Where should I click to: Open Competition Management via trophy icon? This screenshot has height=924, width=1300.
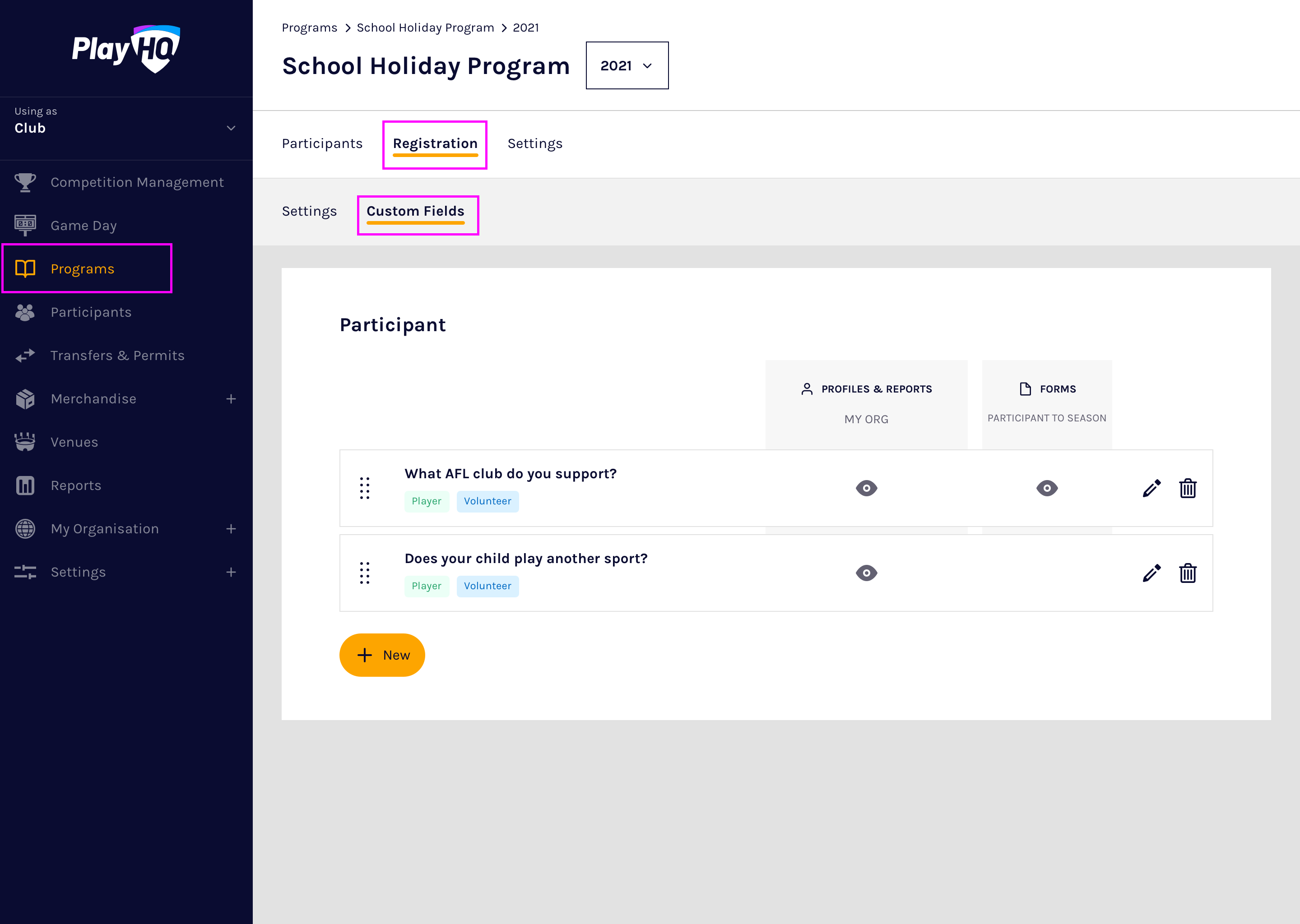[25, 183]
